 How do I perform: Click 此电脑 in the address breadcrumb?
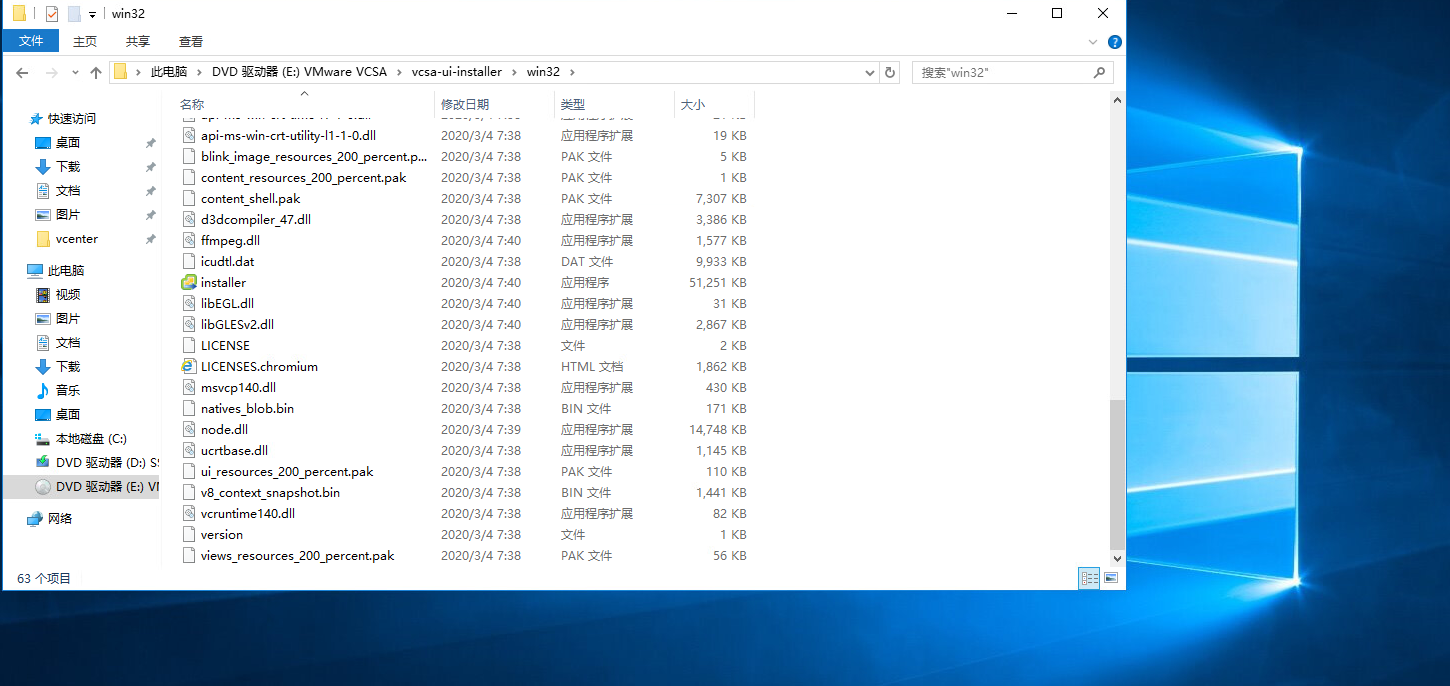click(x=169, y=72)
